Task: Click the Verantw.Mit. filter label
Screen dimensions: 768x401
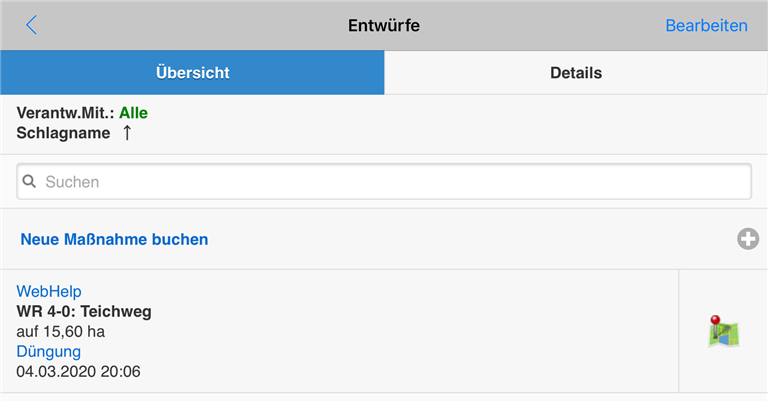Action: click(x=65, y=113)
